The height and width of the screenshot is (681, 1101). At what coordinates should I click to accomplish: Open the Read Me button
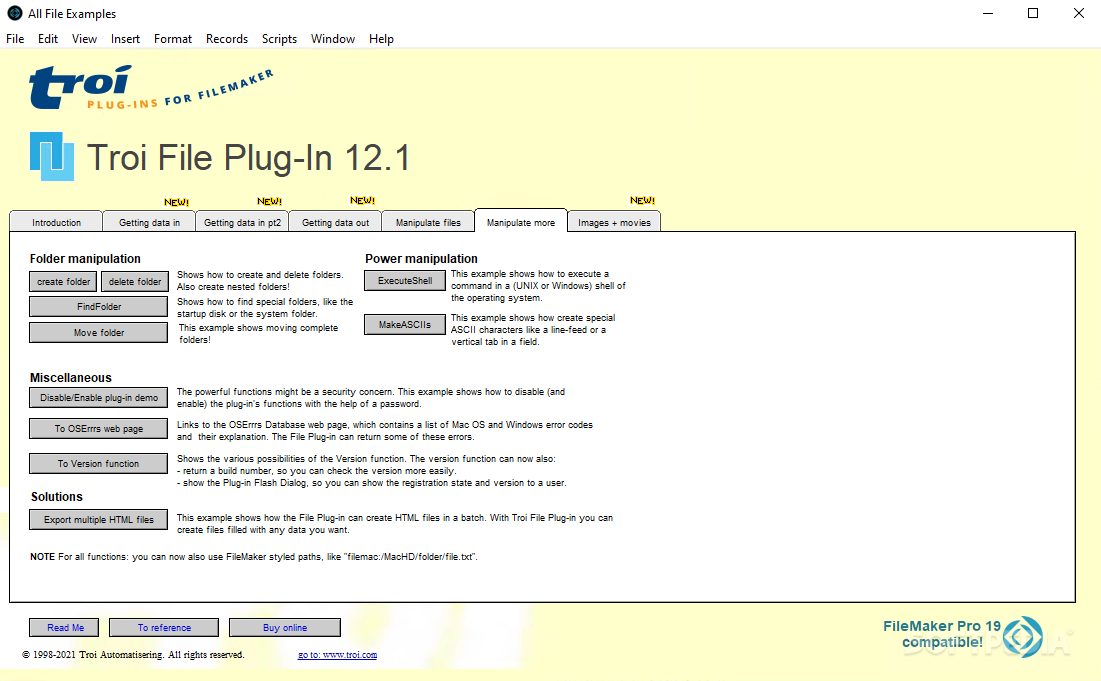(64, 628)
